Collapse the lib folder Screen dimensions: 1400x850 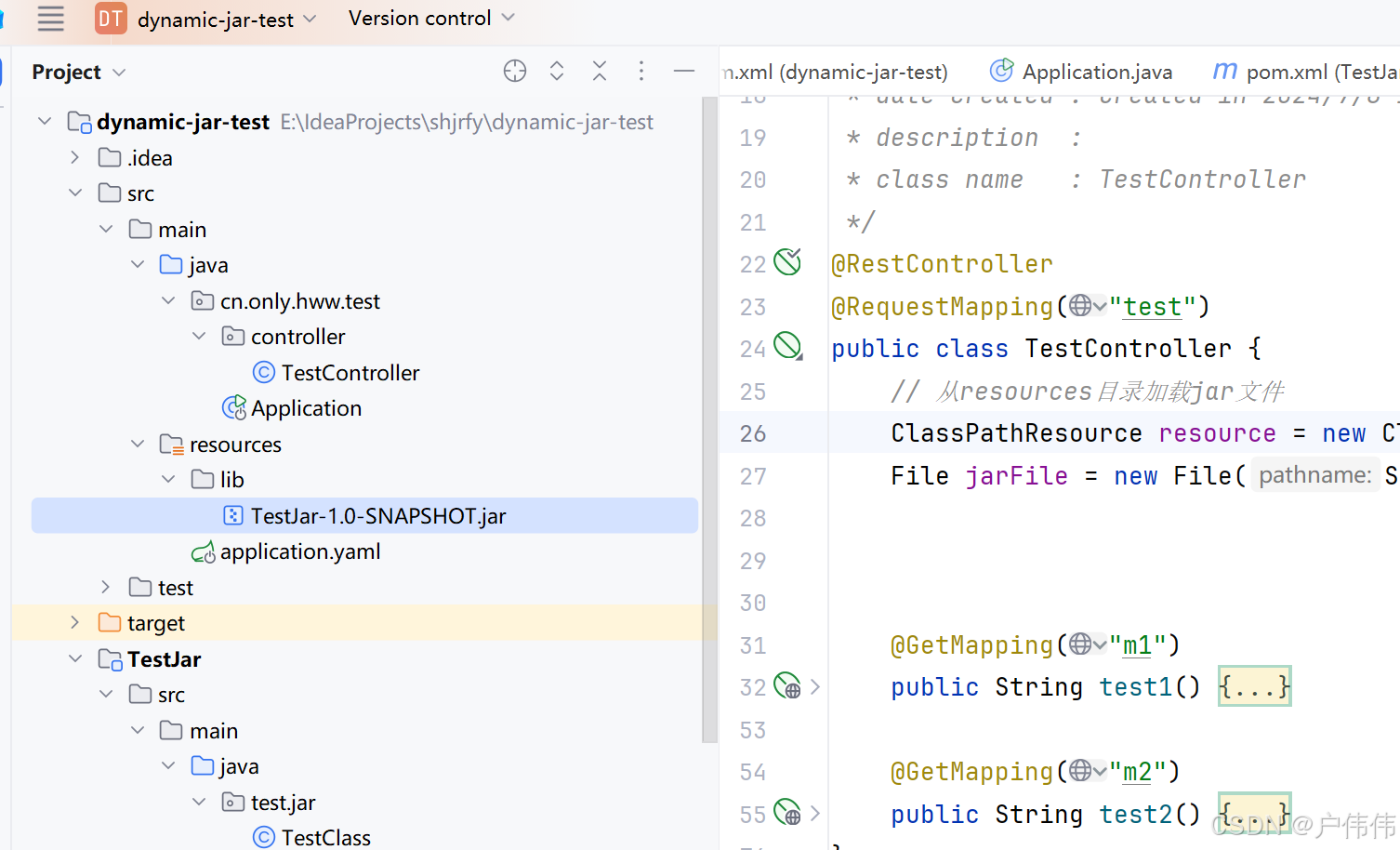[168, 480]
